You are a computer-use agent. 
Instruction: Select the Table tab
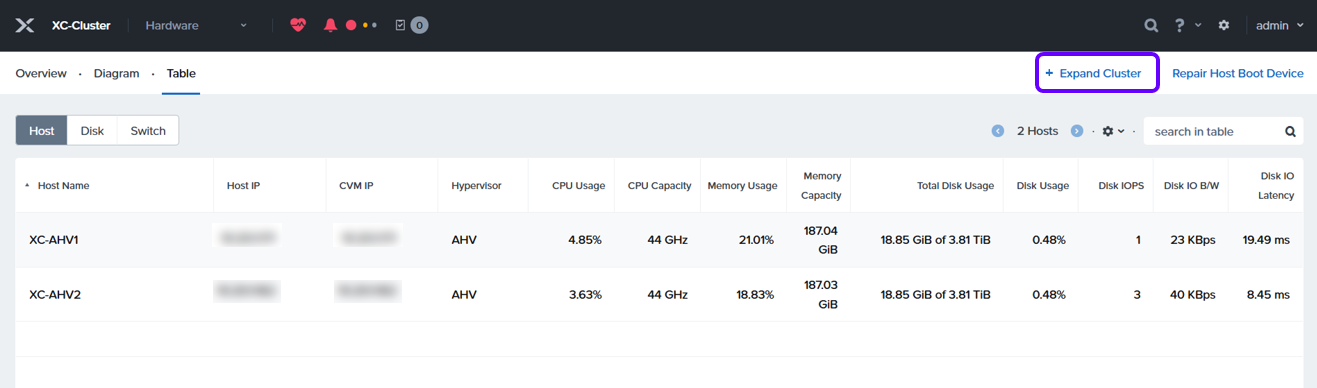pos(181,73)
